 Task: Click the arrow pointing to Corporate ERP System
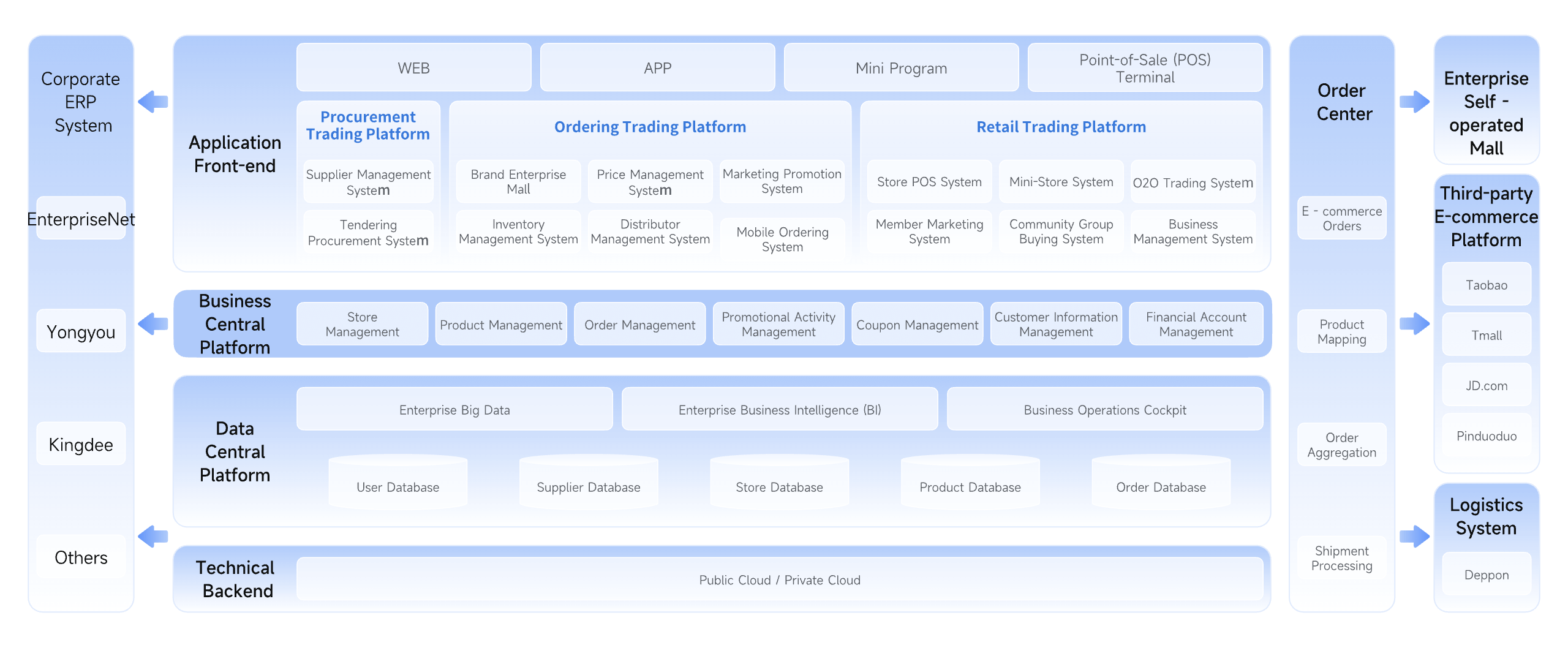(153, 102)
